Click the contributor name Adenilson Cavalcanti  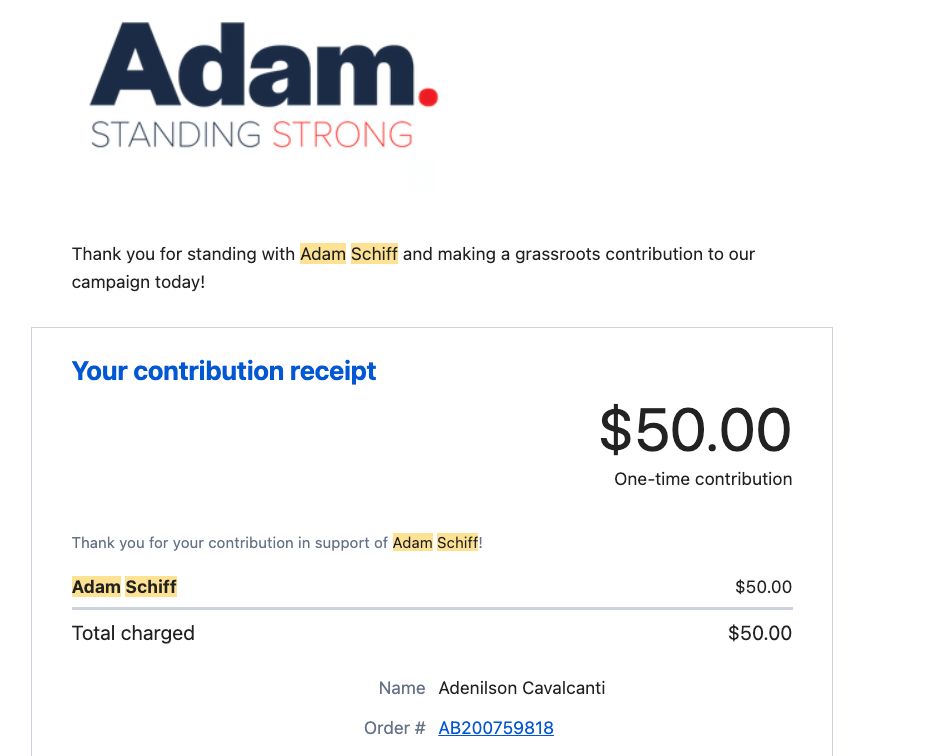pos(522,688)
